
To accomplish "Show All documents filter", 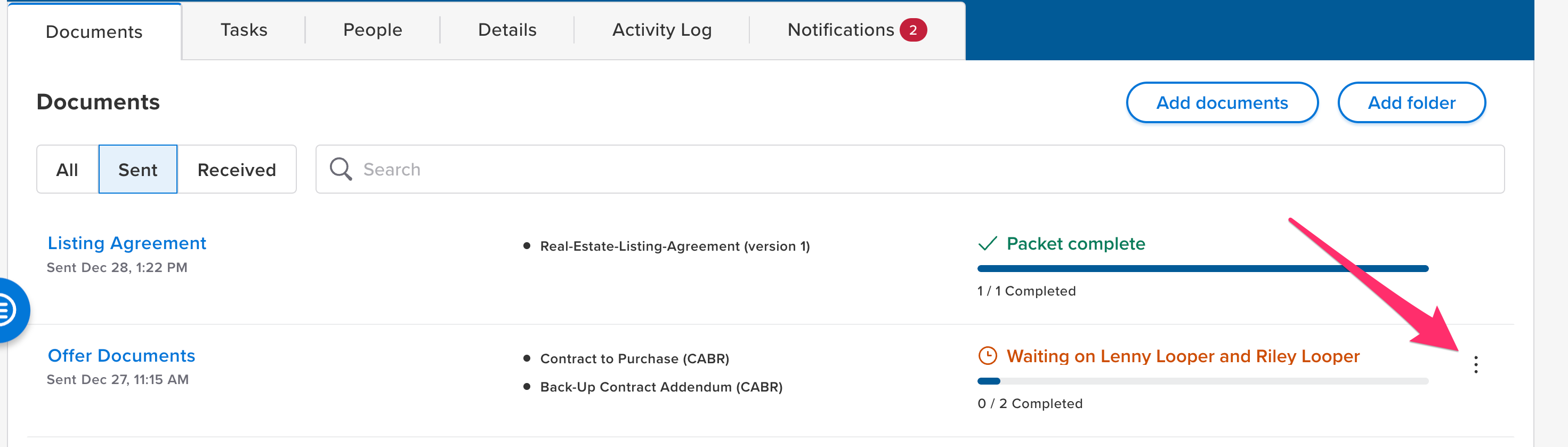I will tap(67, 169).
